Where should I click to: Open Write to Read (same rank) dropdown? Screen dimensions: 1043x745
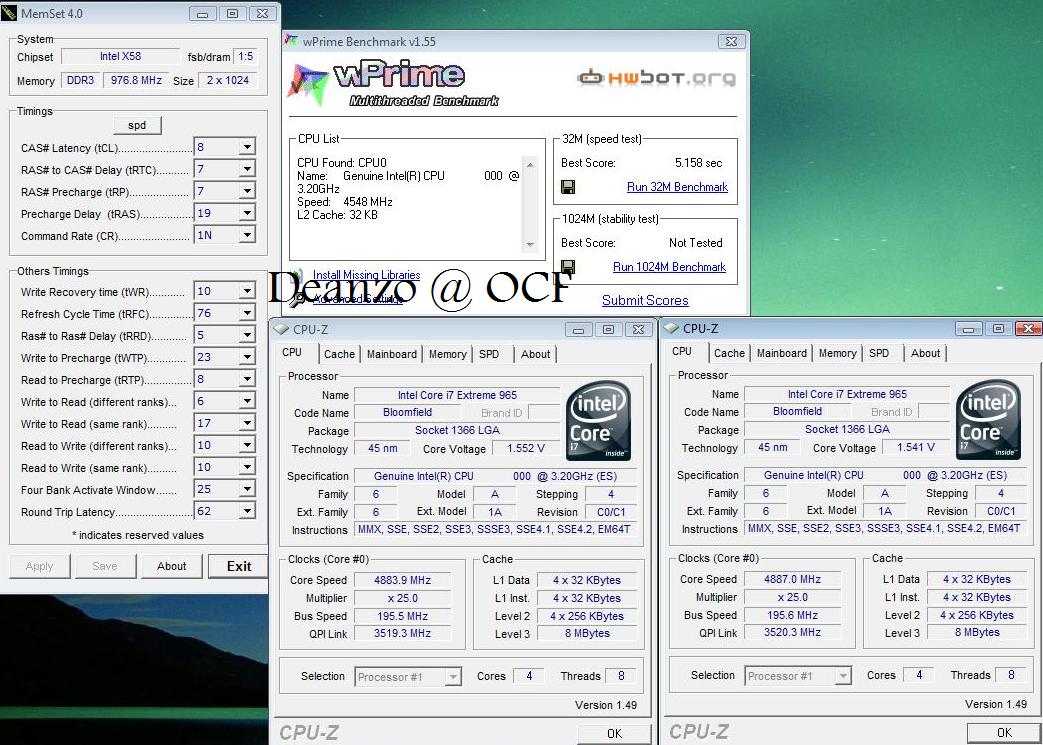pos(247,423)
